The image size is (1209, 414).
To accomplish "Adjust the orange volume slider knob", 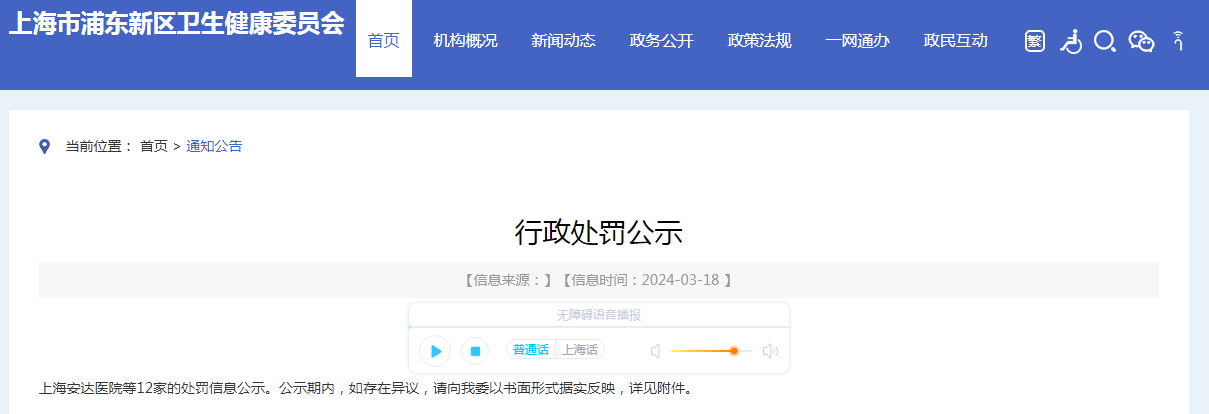I will (734, 351).
